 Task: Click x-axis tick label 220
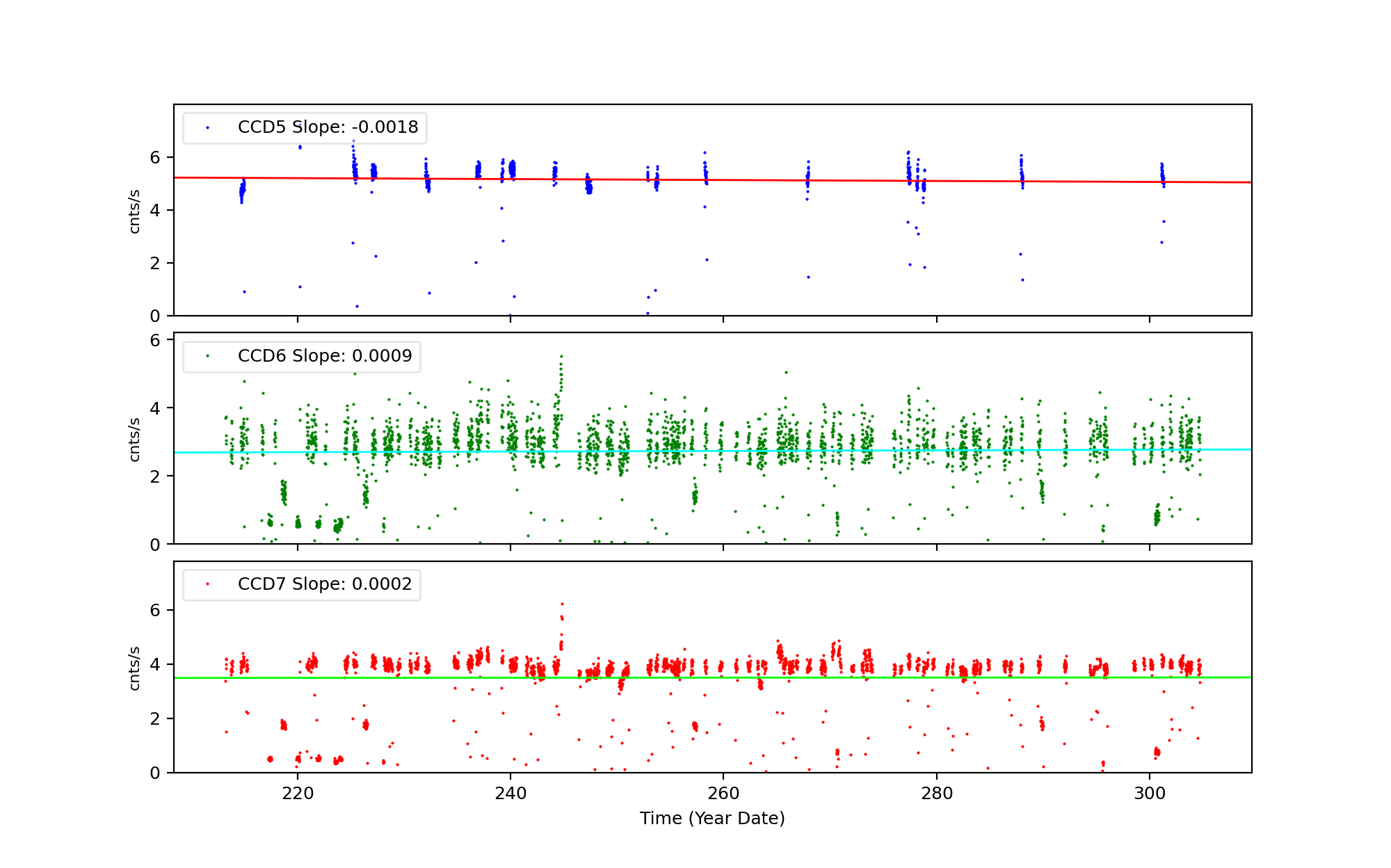[x=298, y=794]
